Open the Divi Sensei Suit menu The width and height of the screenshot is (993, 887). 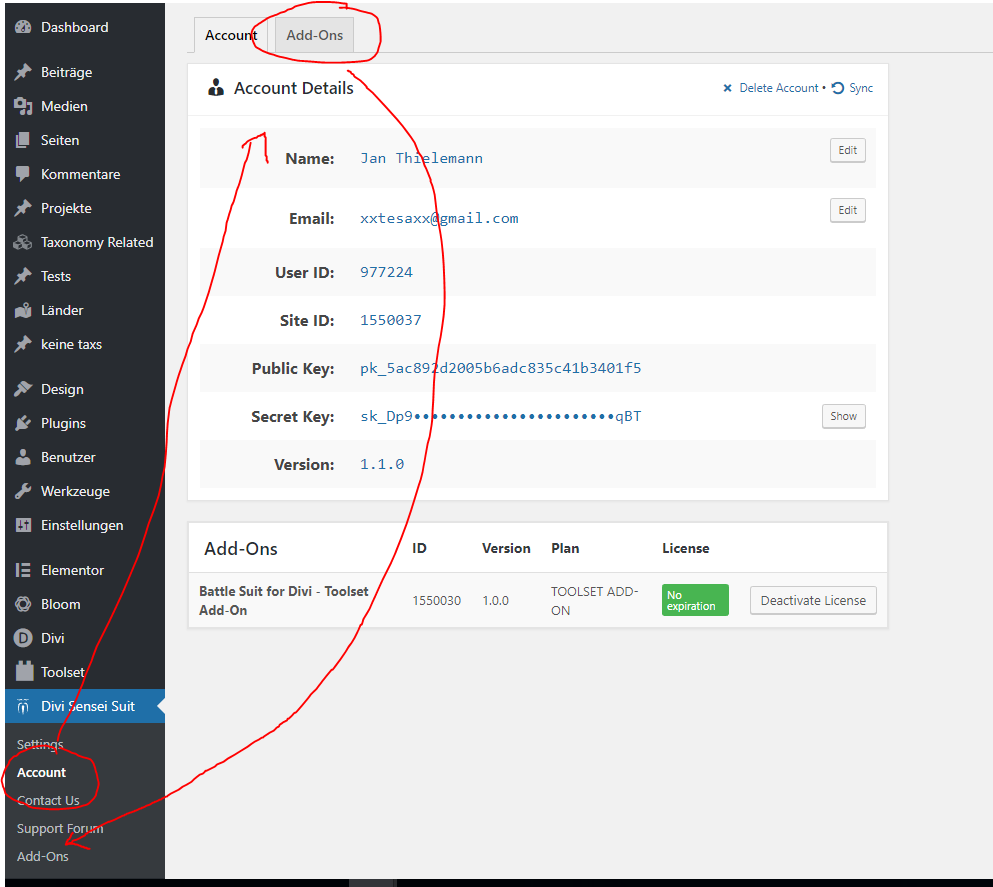(x=85, y=706)
